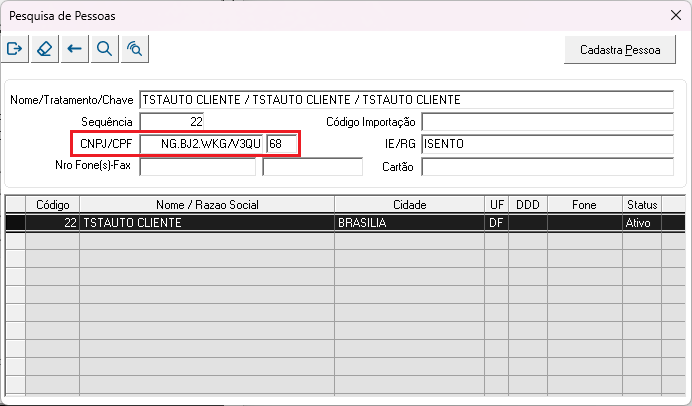The height and width of the screenshot is (406, 692).
Task: Click the row selector of the TSTAUTO CLIENTE row
Action: coord(15,223)
